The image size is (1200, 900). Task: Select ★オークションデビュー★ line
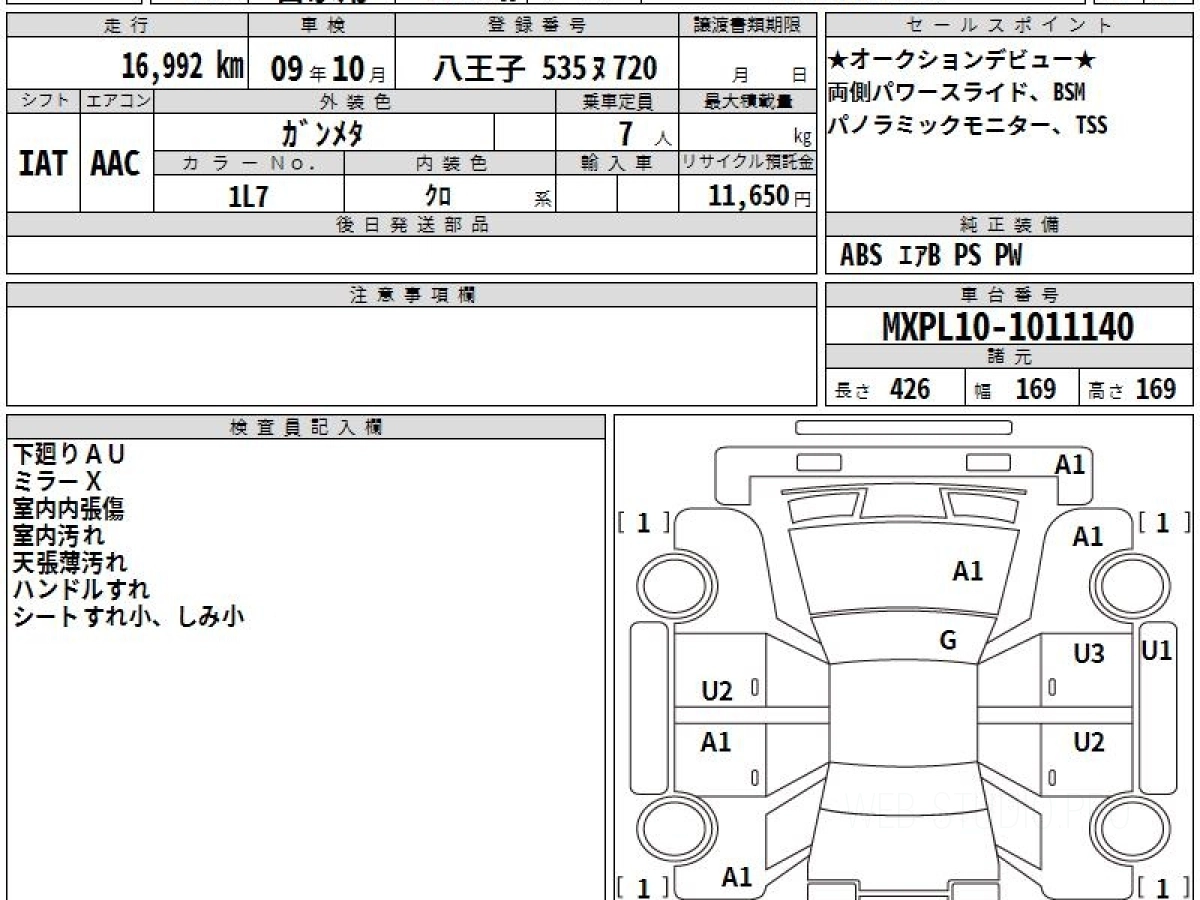click(962, 61)
